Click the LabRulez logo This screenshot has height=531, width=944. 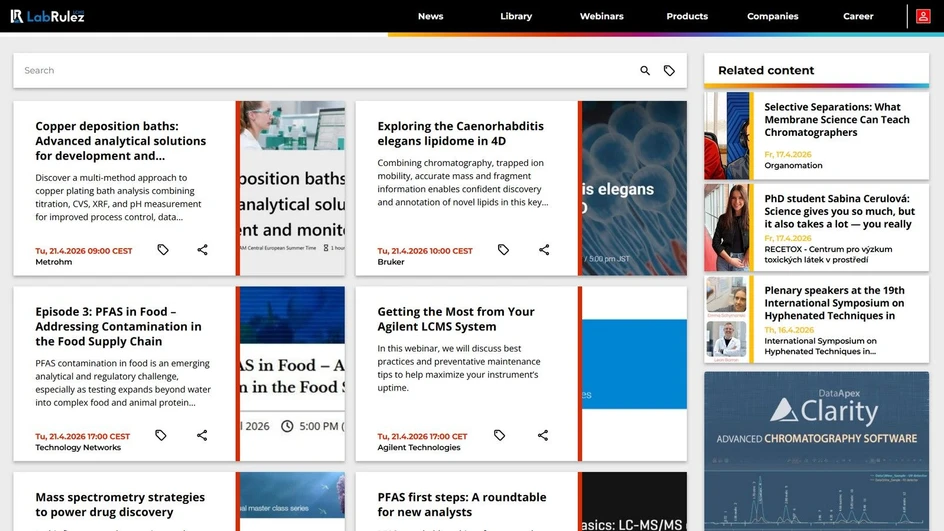[x=47, y=16]
